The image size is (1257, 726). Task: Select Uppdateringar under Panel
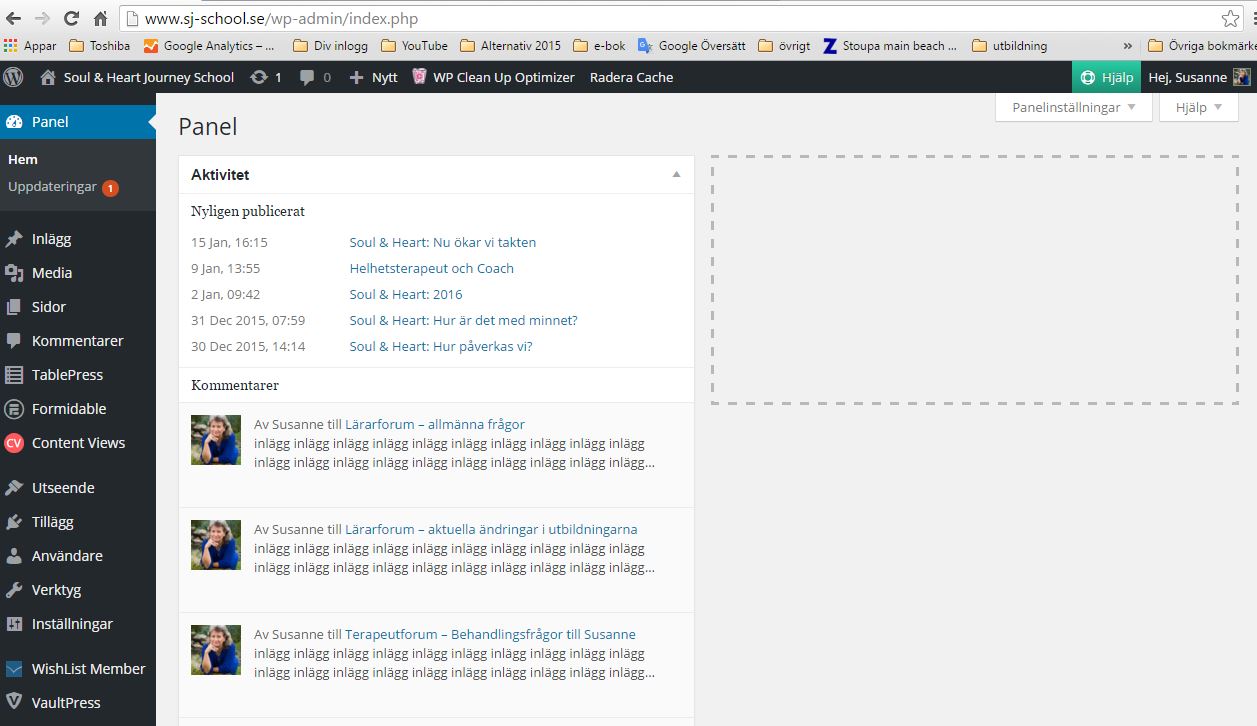[x=52, y=187]
